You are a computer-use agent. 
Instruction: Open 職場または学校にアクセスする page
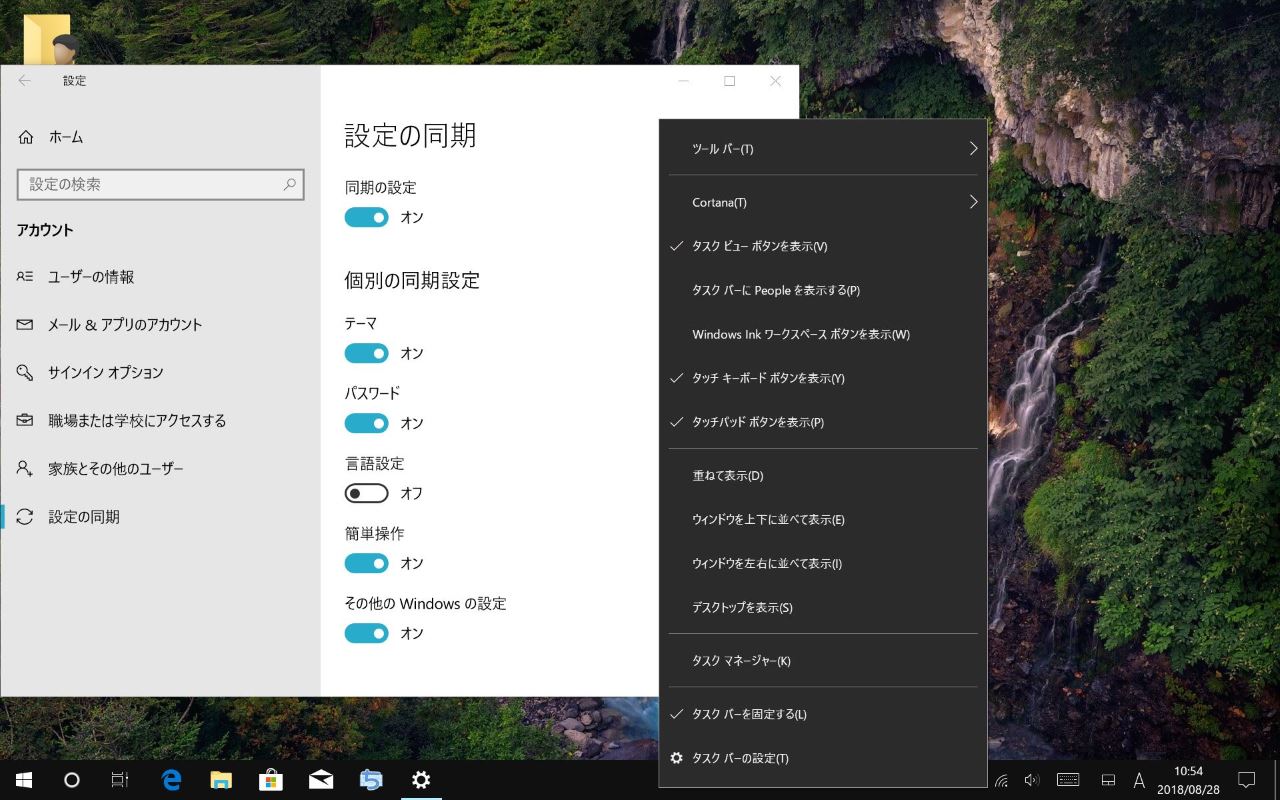pyautogui.click(x=160, y=421)
